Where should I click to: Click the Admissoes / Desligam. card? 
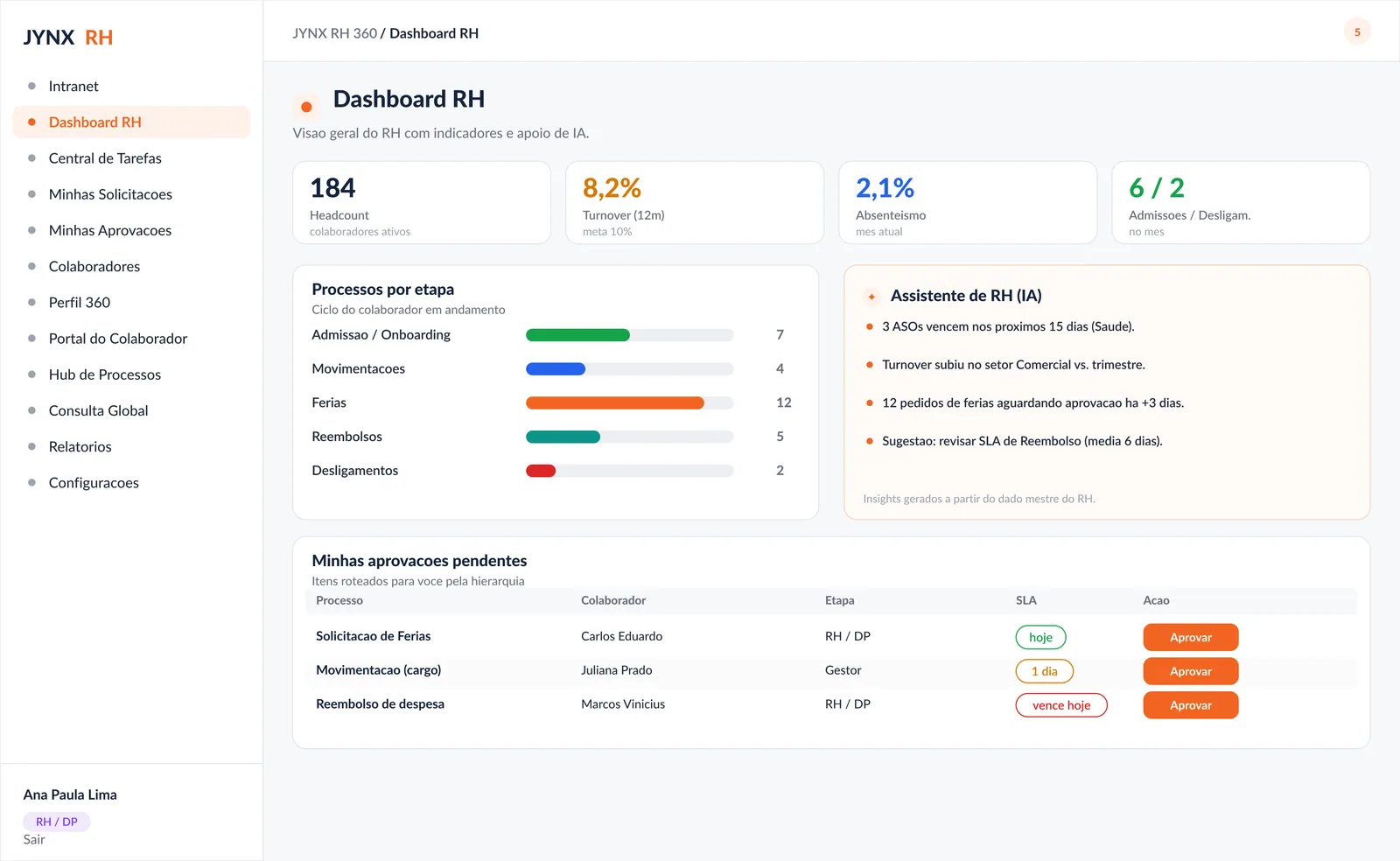pyautogui.click(x=1241, y=202)
